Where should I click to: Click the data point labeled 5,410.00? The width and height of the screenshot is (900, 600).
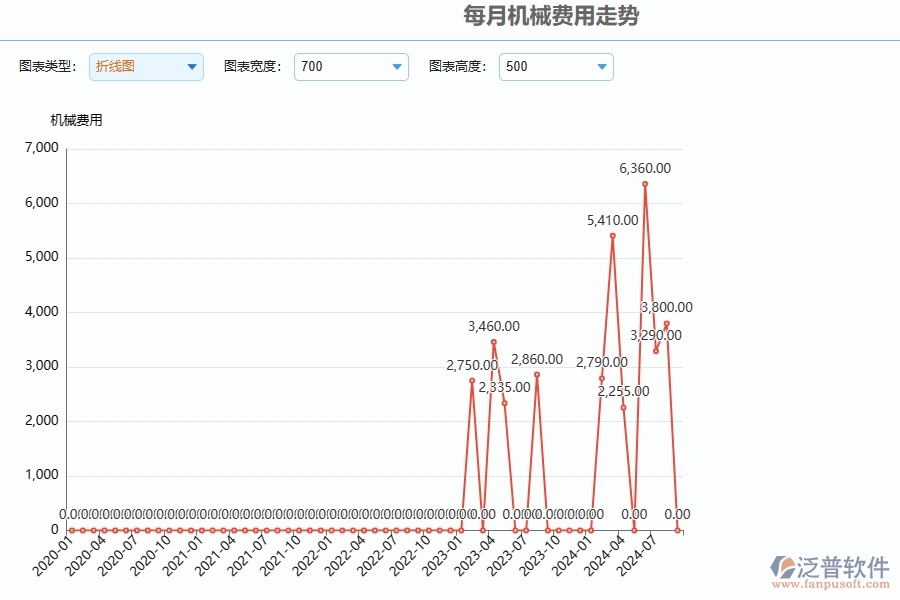click(x=612, y=236)
